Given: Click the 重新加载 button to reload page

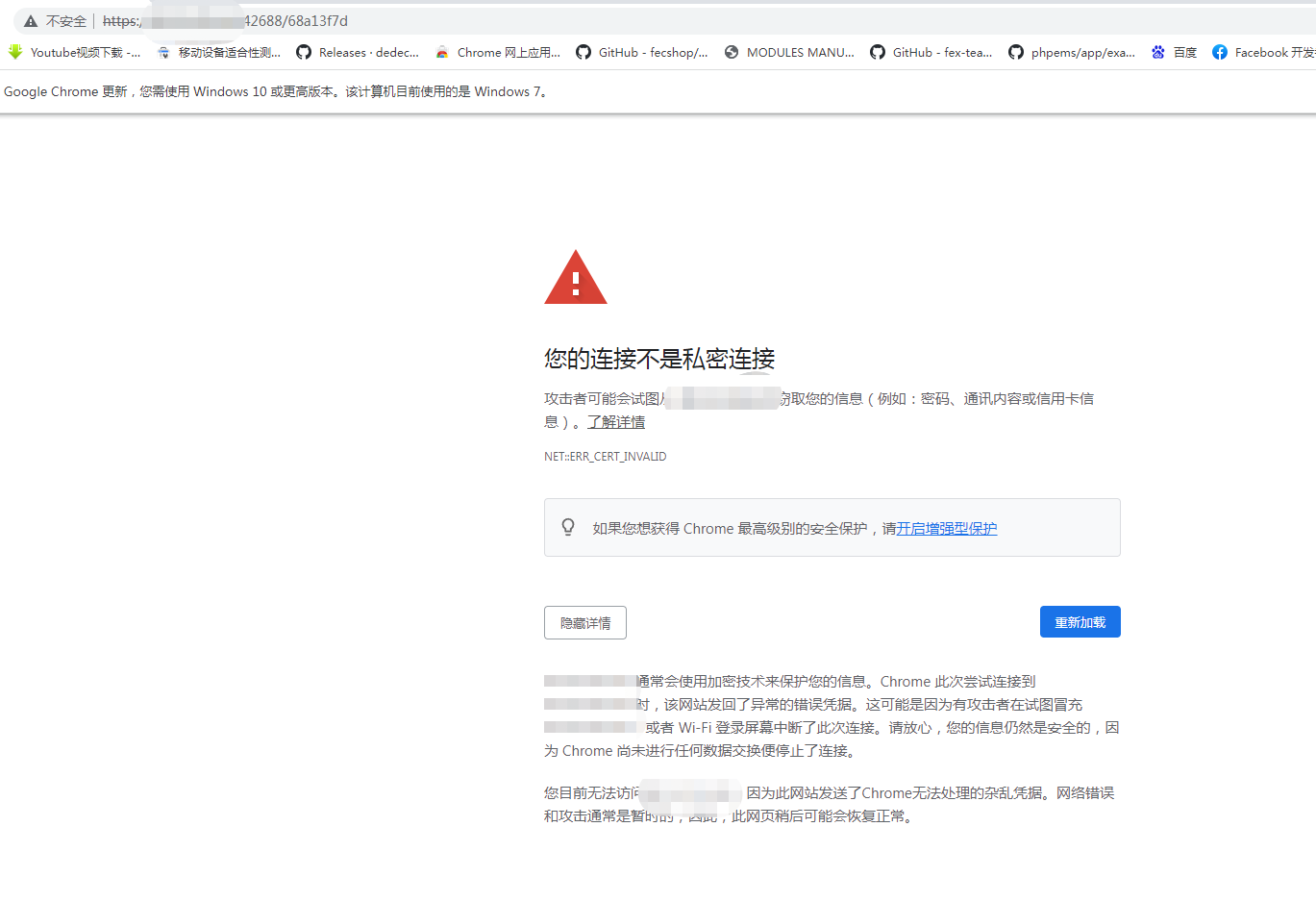Looking at the screenshot, I should pos(1080,621).
